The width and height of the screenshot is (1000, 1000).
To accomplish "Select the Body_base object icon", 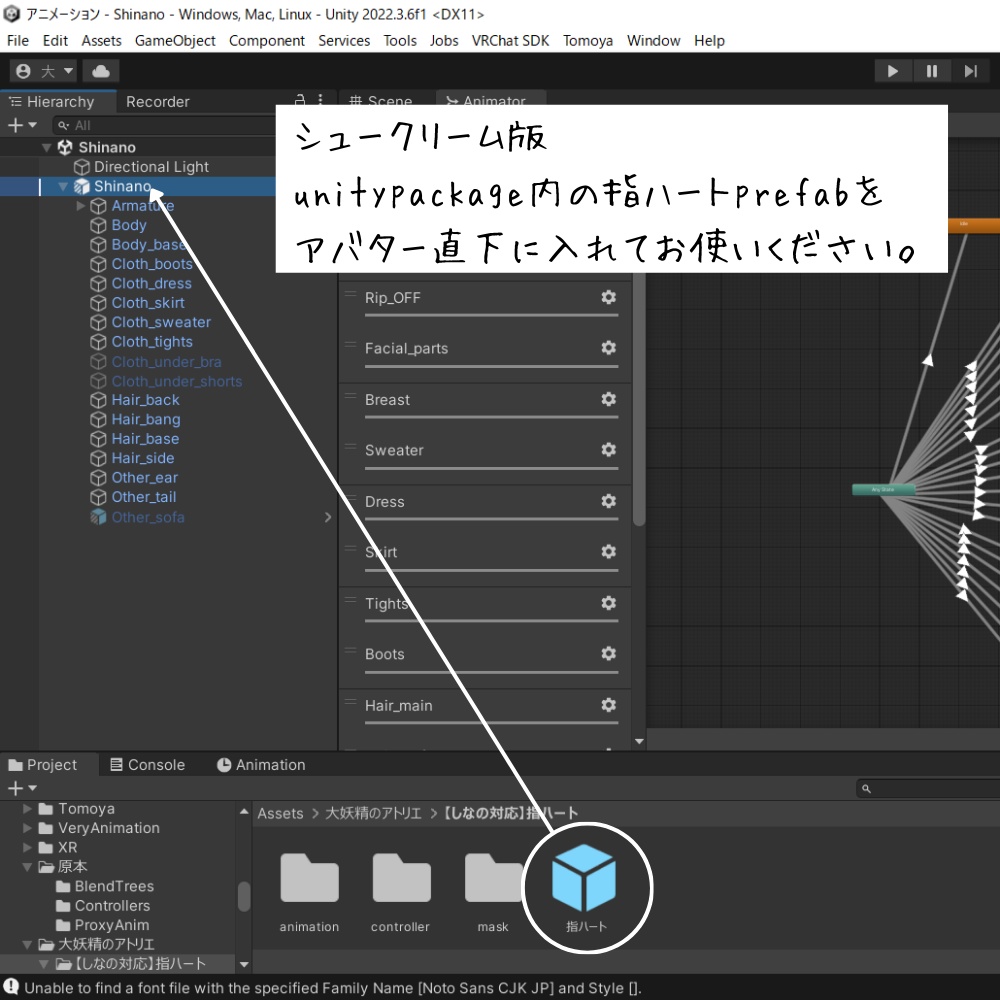I will pos(98,245).
